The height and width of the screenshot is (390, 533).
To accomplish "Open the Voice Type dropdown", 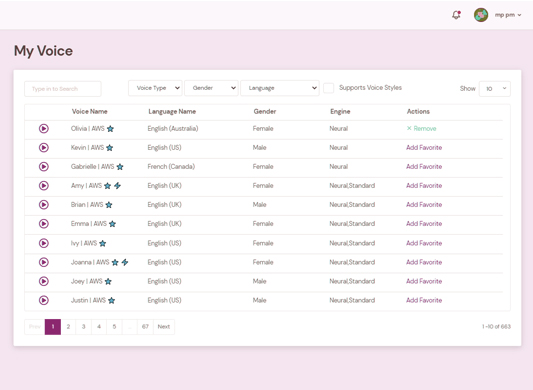I will click(155, 88).
